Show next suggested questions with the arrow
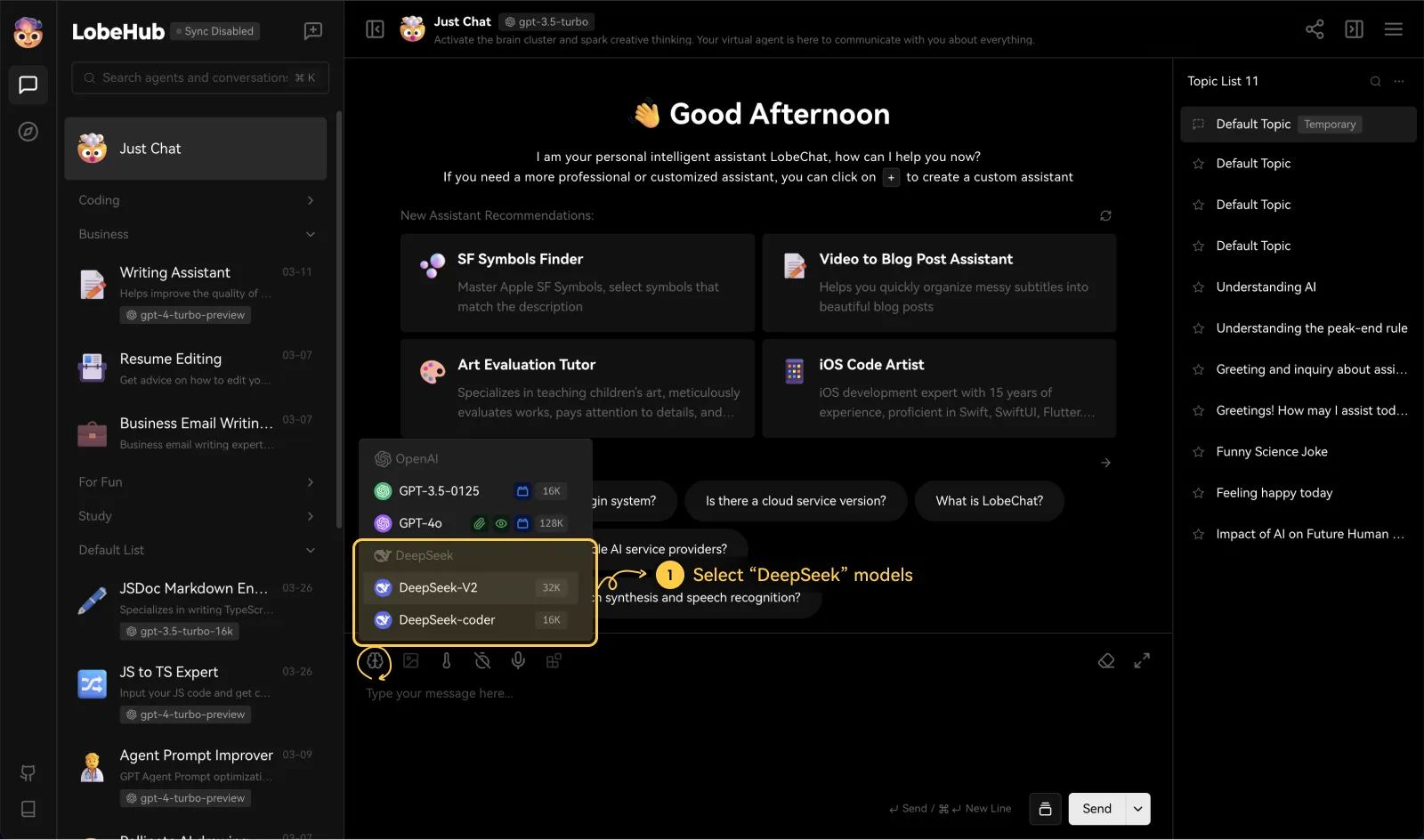 point(1105,463)
